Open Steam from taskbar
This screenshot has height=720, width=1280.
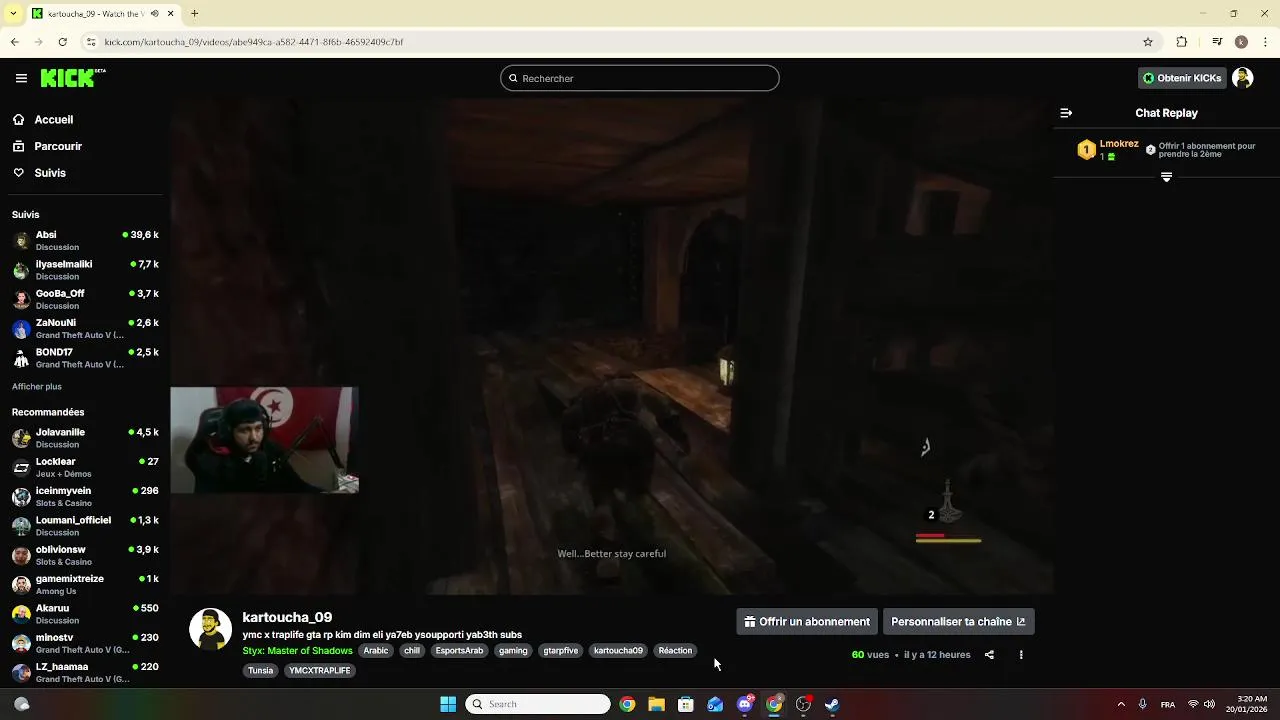832,704
